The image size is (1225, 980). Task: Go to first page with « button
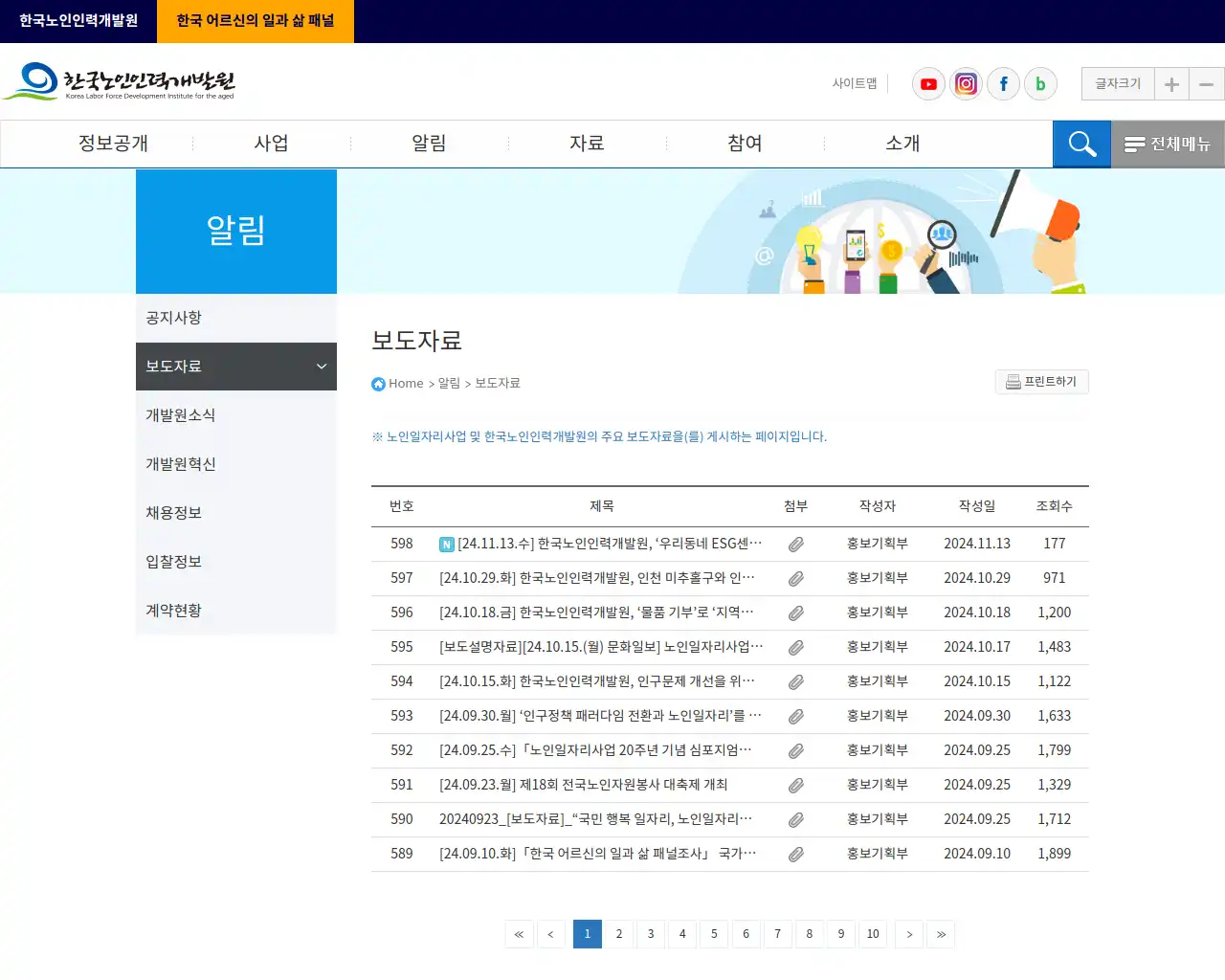(x=519, y=934)
